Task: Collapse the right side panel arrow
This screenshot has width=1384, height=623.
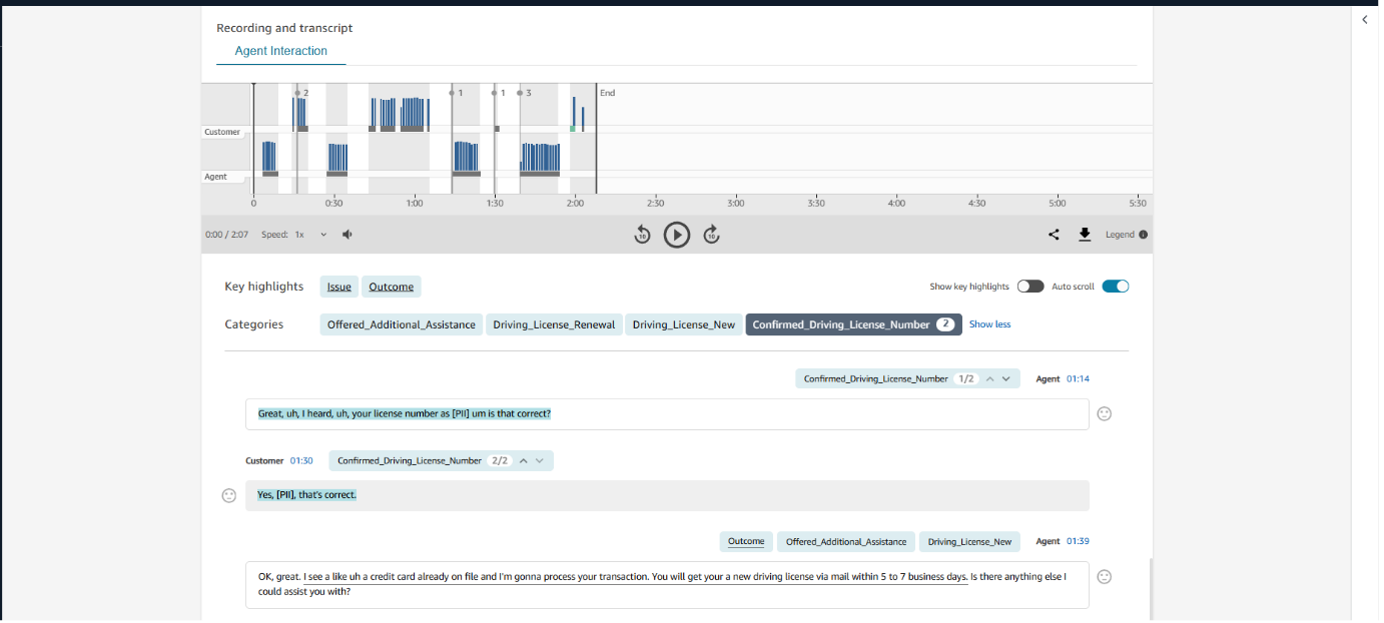Action: tap(1365, 20)
